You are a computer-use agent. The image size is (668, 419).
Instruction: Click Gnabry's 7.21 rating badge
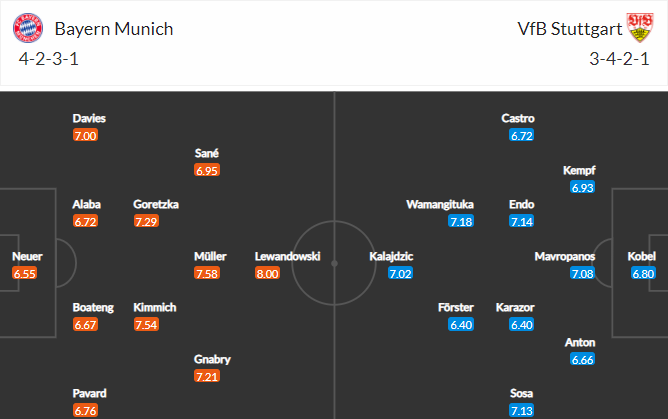pos(207,376)
